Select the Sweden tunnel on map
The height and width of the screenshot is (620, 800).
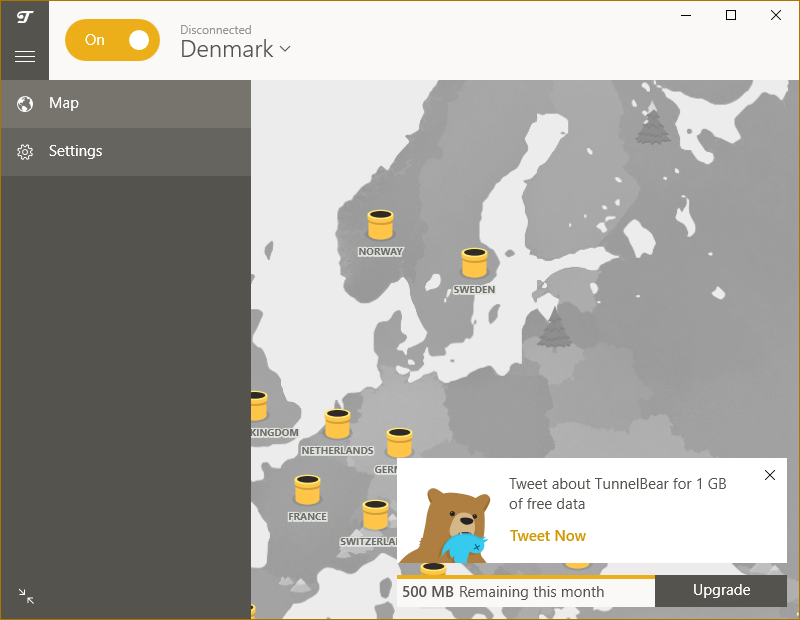pos(474,263)
